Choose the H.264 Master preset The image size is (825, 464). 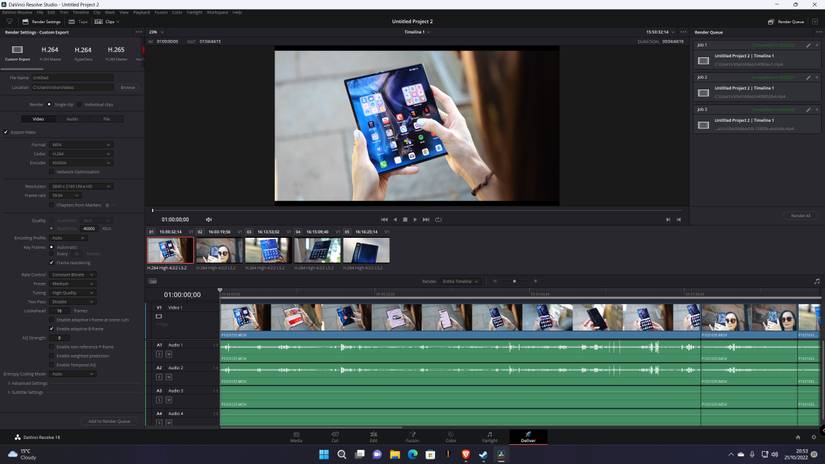pyautogui.click(x=50, y=53)
